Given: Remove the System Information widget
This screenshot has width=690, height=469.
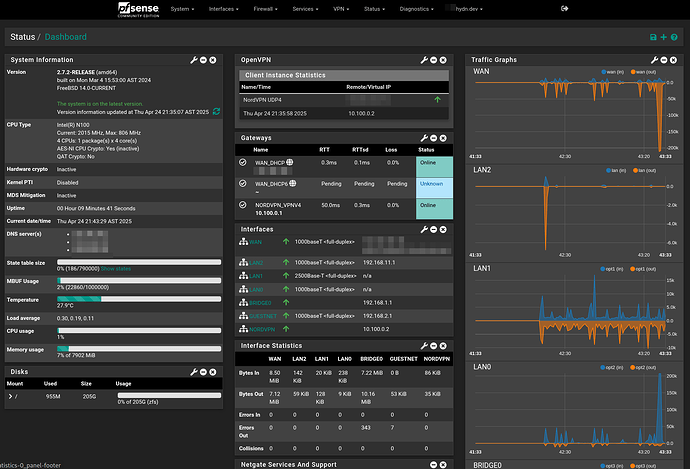Looking at the screenshot, I should tap(213, 60).
